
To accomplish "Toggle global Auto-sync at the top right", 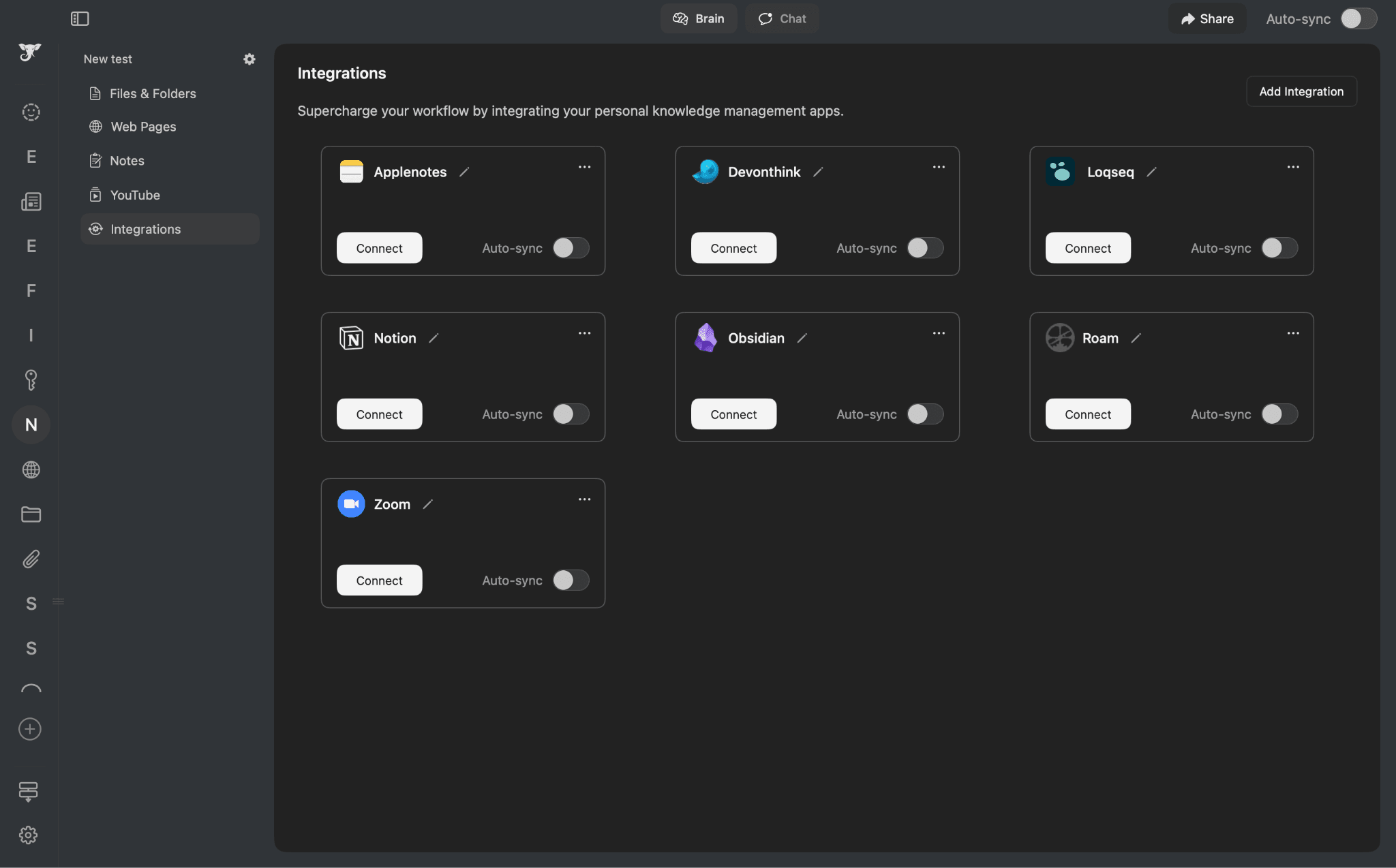I will (x=1359, y=18).
